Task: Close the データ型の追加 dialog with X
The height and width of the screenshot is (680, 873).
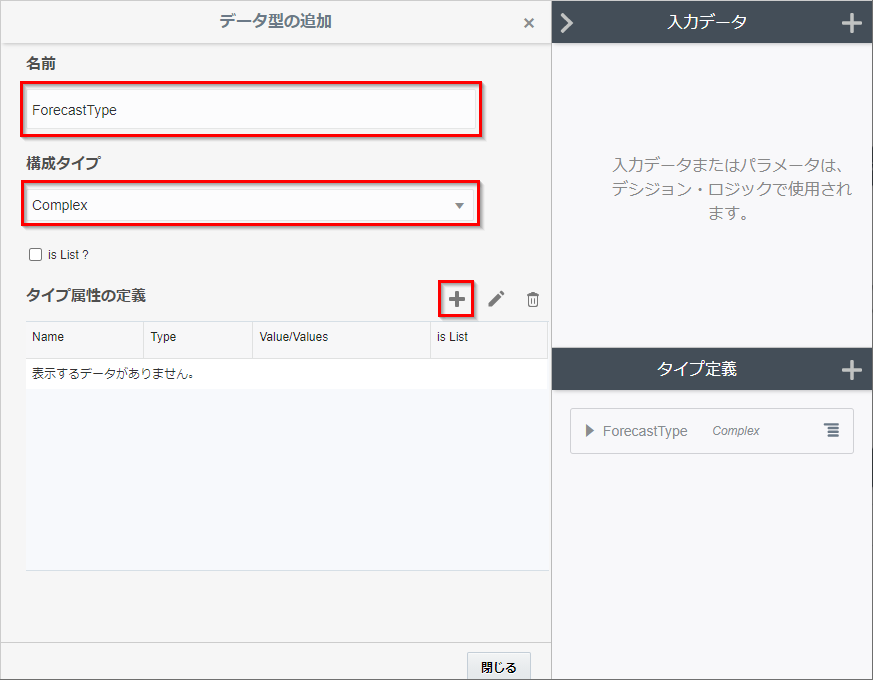Action: pyautogui.click(x=529, y=23)
